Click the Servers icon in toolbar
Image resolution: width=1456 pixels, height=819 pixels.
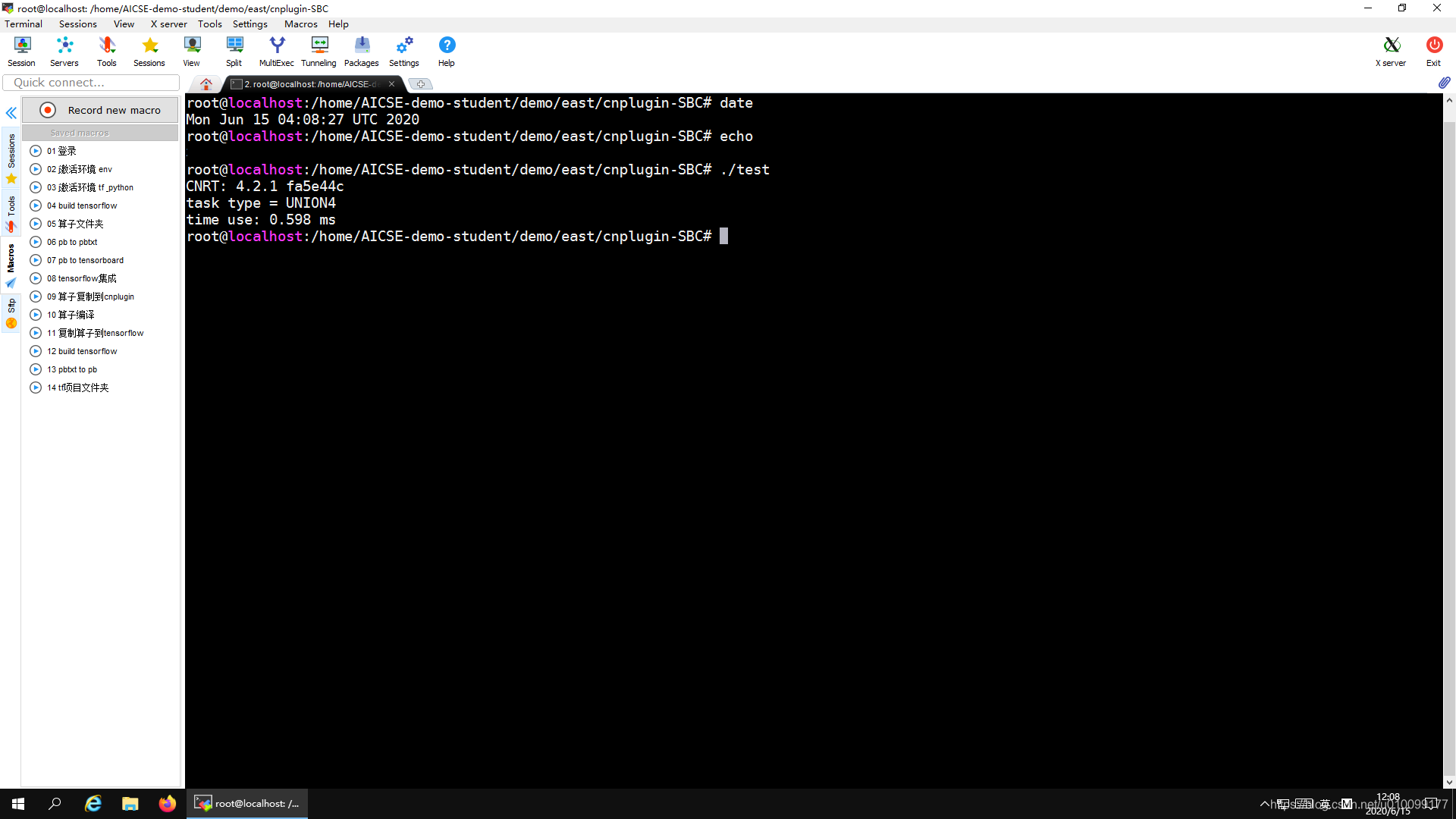click(64, 51)
